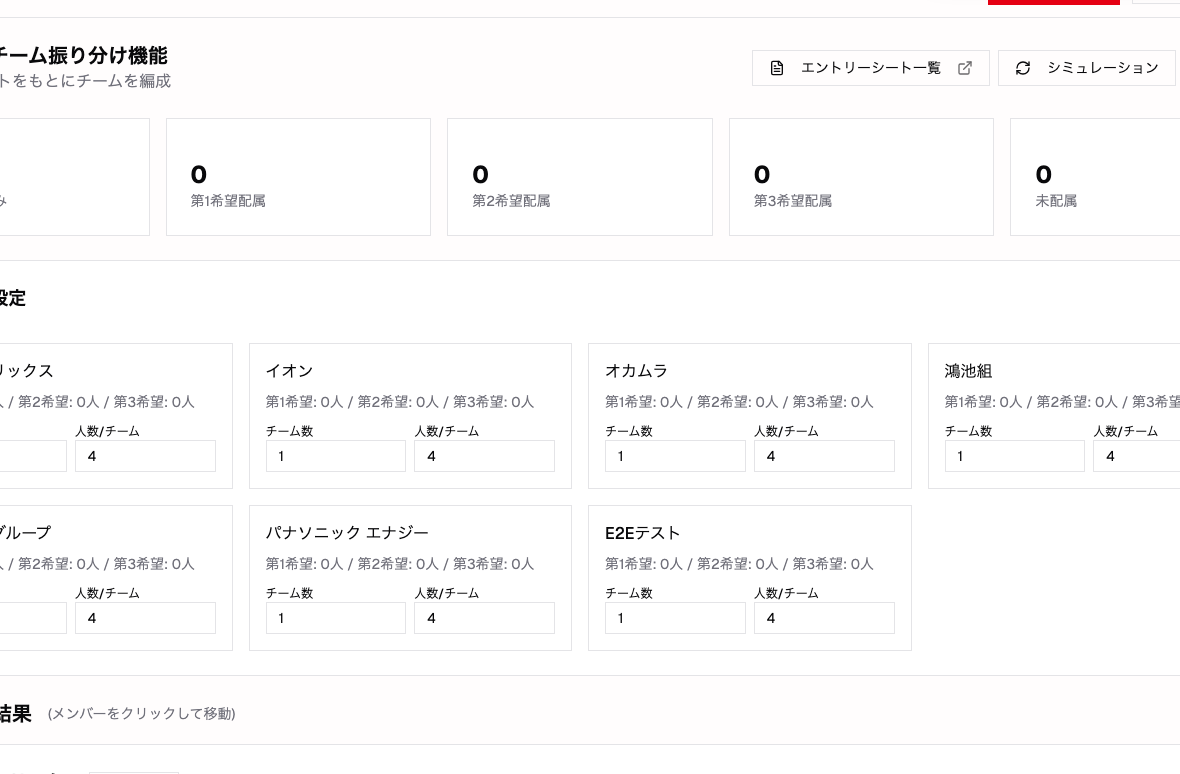Select the 未配属 stat card
This screenshot has height=774, width=1180.
(1095, 177)
